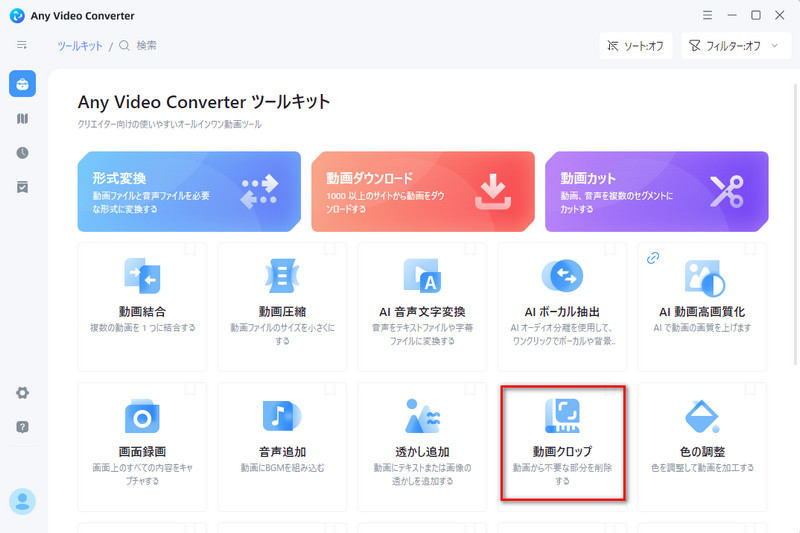The height and width of the screenshot is (533, 800).
Task: Bookmark the 透かし追加 card
Action: point(470,389)
